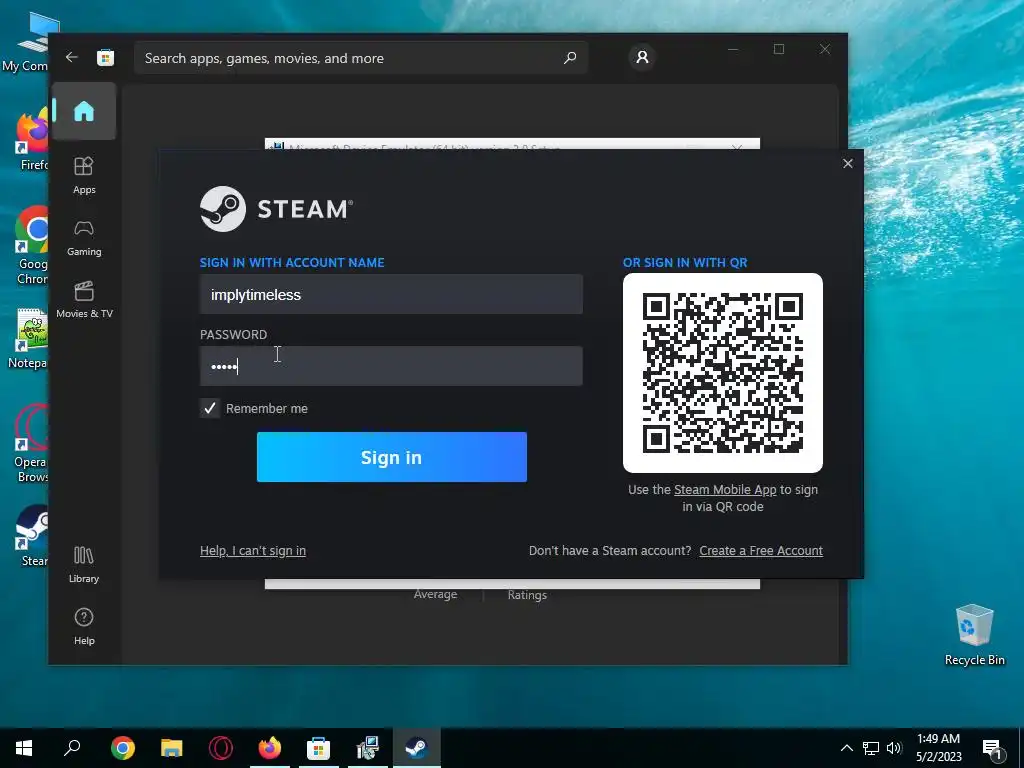The height and width of the screenshot is (768, 1024).
Task: Minimize the Microsoft Store window
Action: pyautogui.click(x=733, y=49)
